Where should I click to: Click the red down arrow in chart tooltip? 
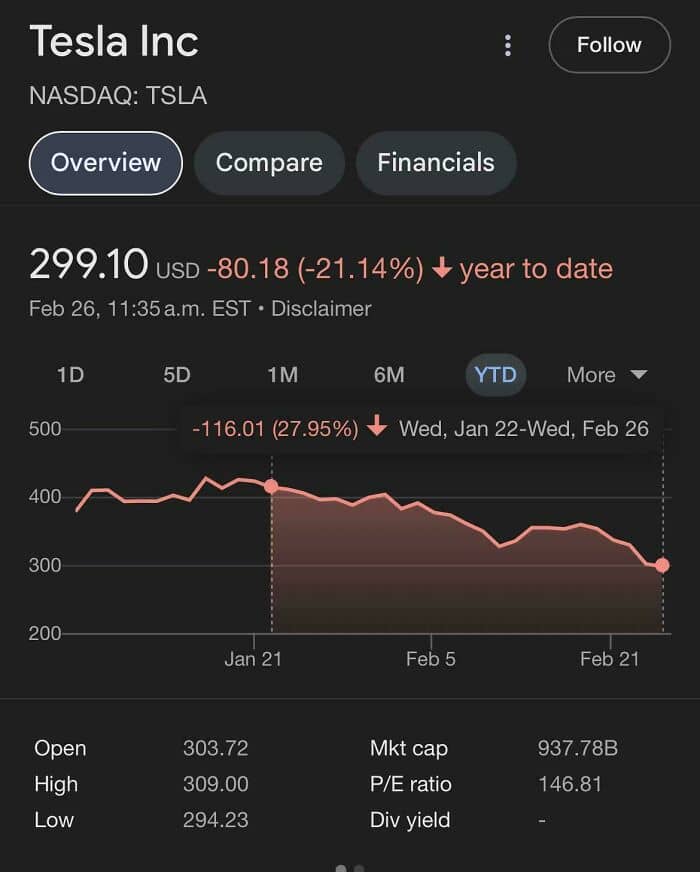click(x=377, y=429)
